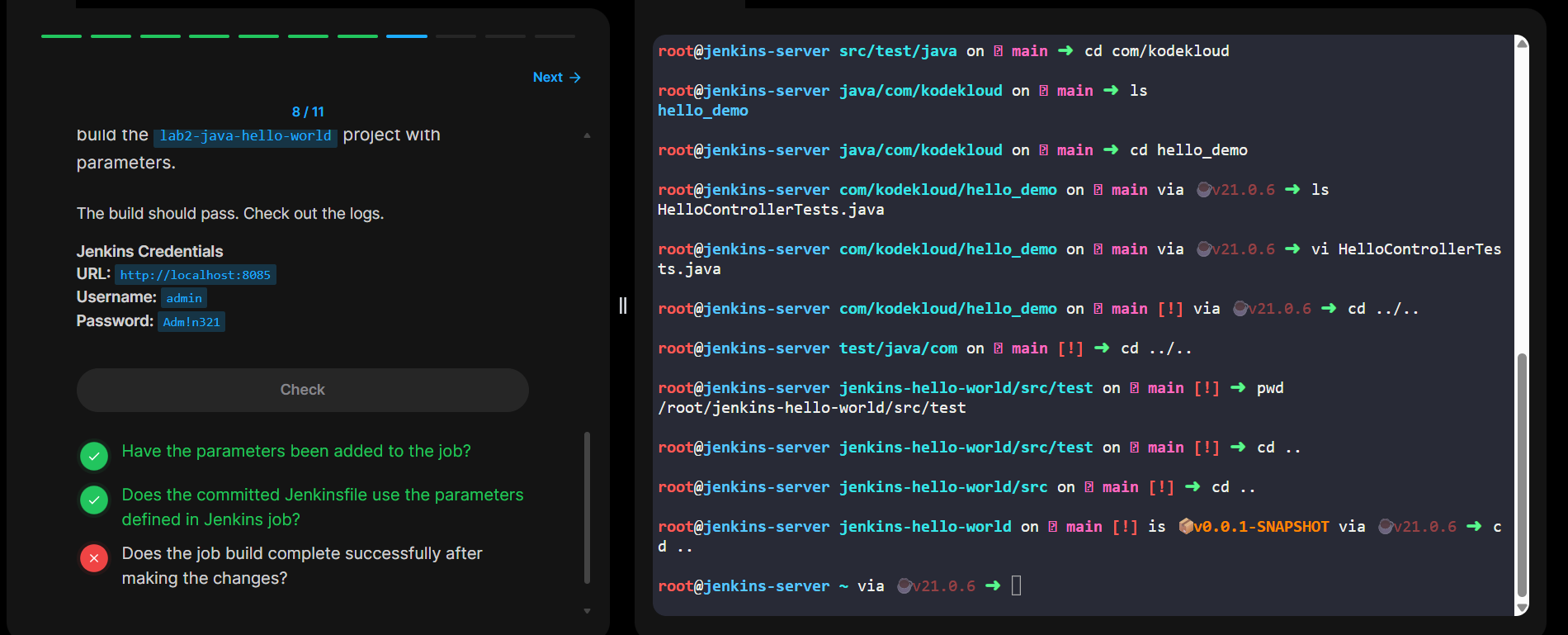
Task: Click the green check icon for parameters added
Action: [x=94, y=455]
